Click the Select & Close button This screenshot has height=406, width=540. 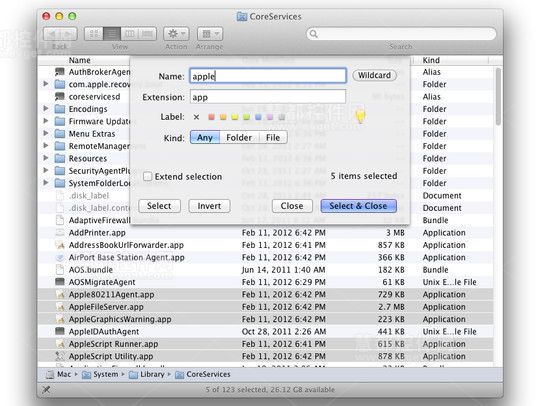[358, 206]
